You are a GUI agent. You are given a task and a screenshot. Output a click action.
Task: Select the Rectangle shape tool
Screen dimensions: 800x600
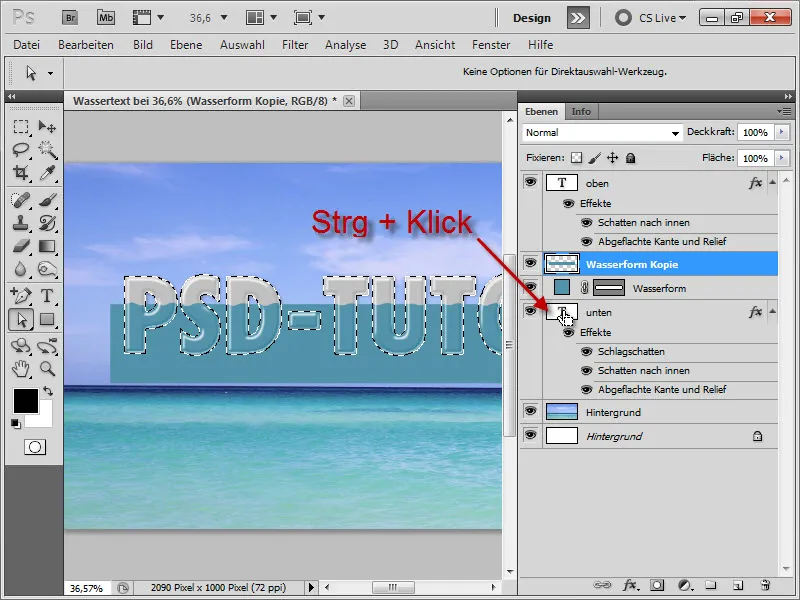pyautogui.click(x=47, y=319)
